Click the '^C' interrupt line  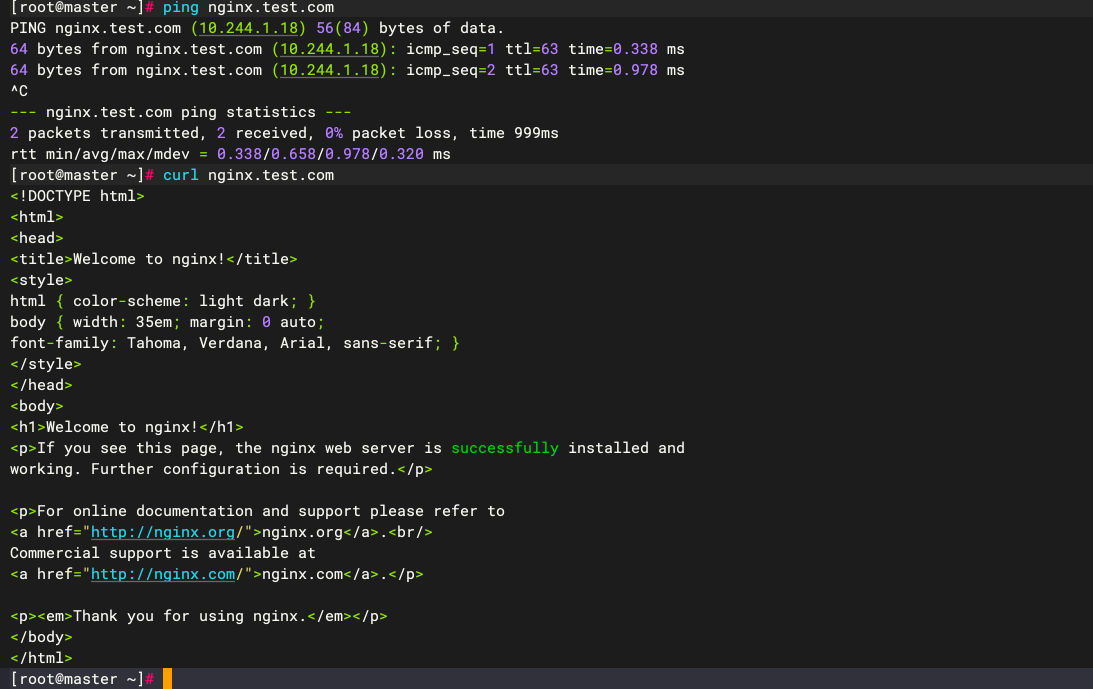(19, 91)
